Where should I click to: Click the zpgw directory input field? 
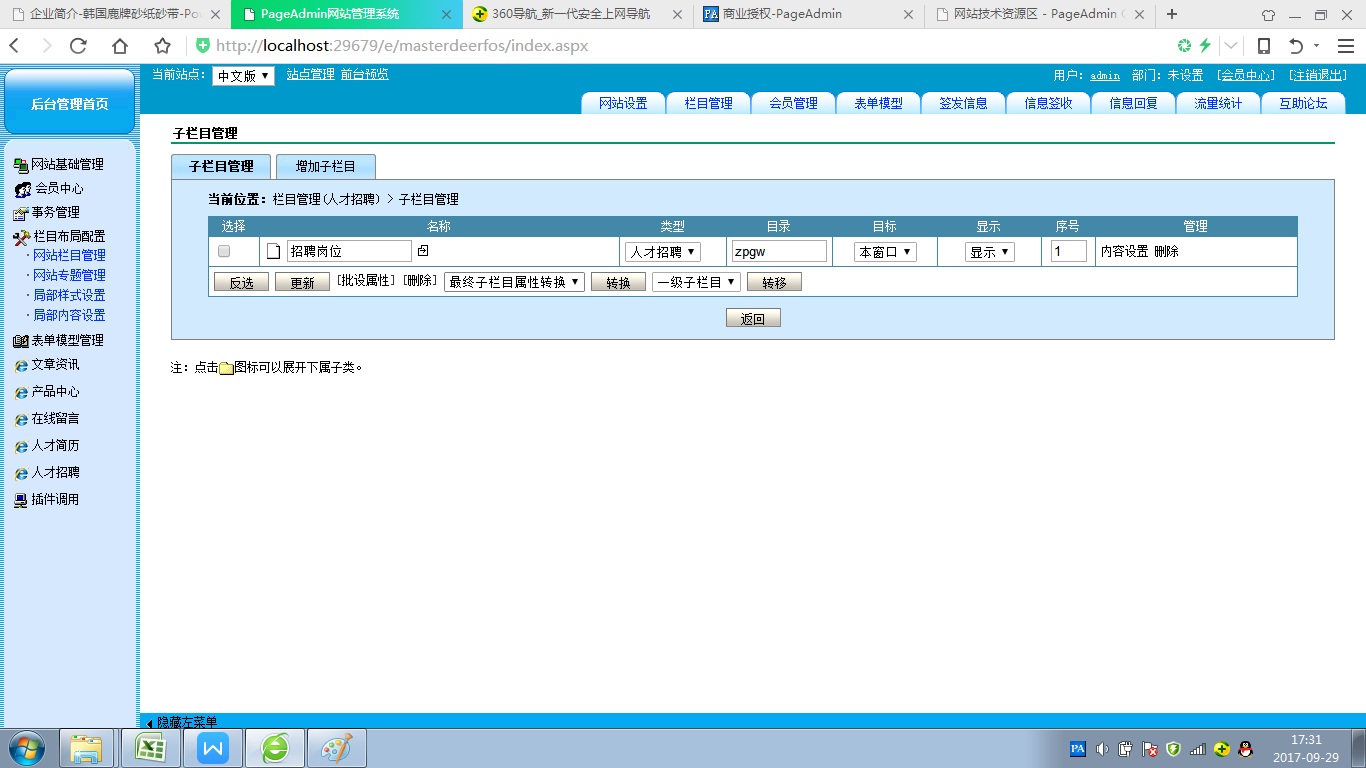pos(779,252)
